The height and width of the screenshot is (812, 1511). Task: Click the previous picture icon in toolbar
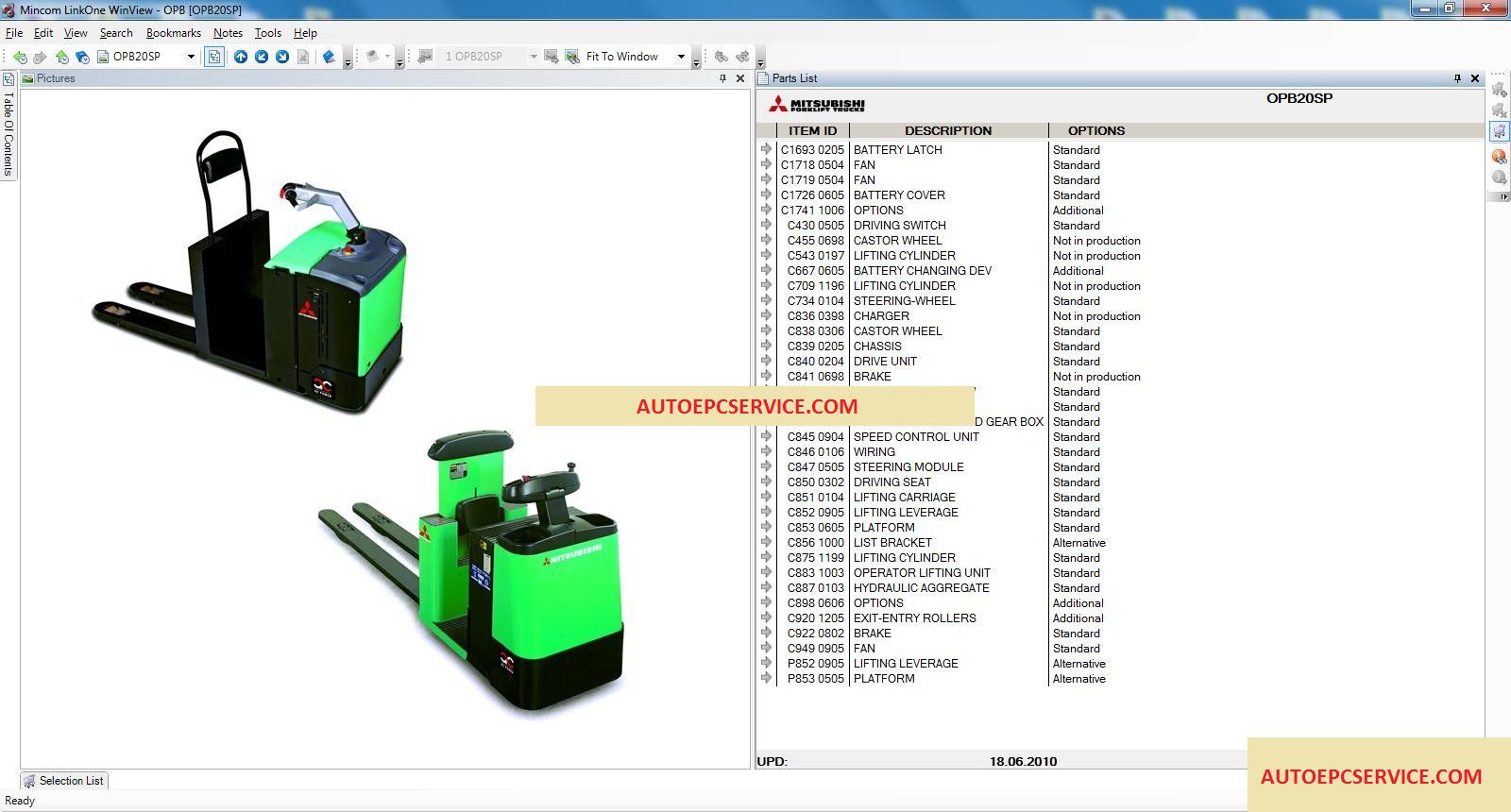(x=425, y=57)
